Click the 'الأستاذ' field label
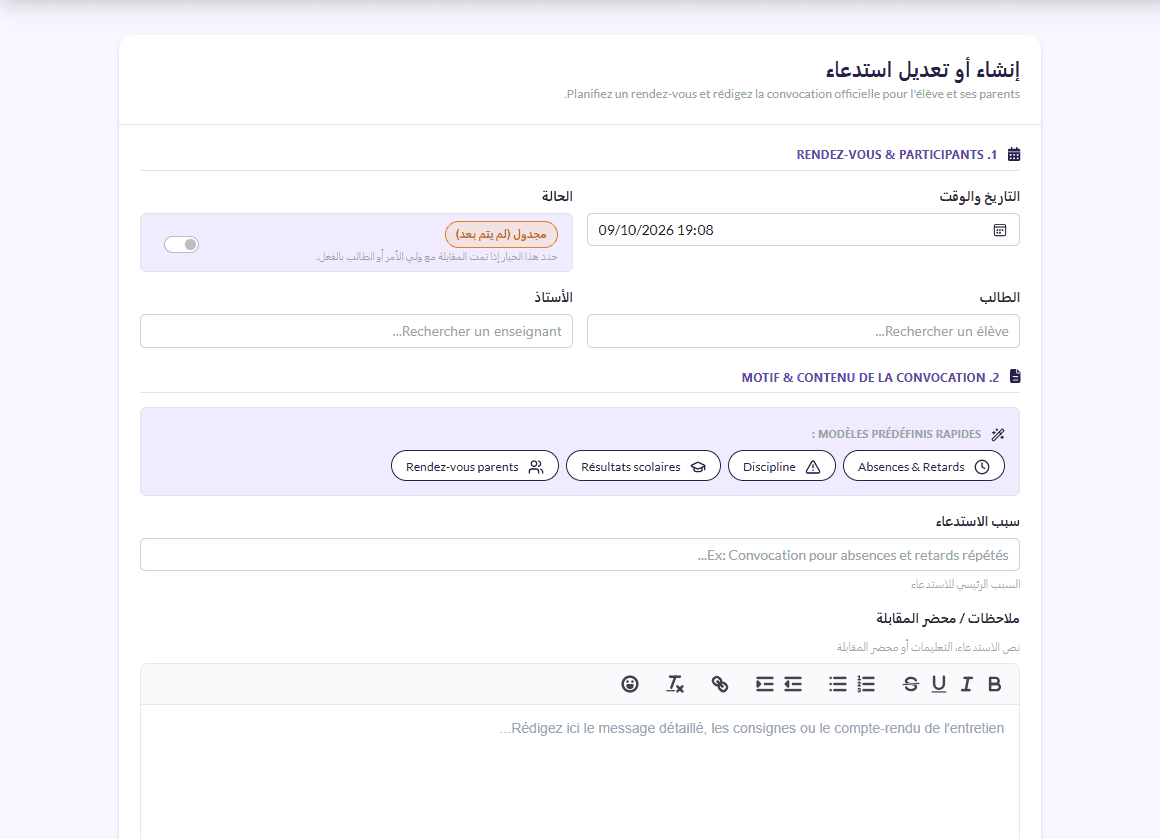The width and height of the screenshot is (1160, 839). (x=553, y=297)
